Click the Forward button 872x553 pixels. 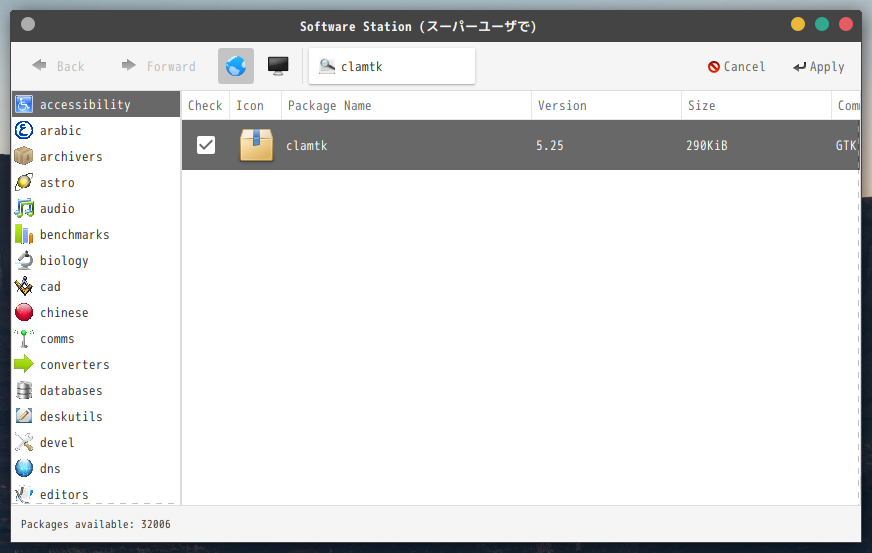point(158,66)
